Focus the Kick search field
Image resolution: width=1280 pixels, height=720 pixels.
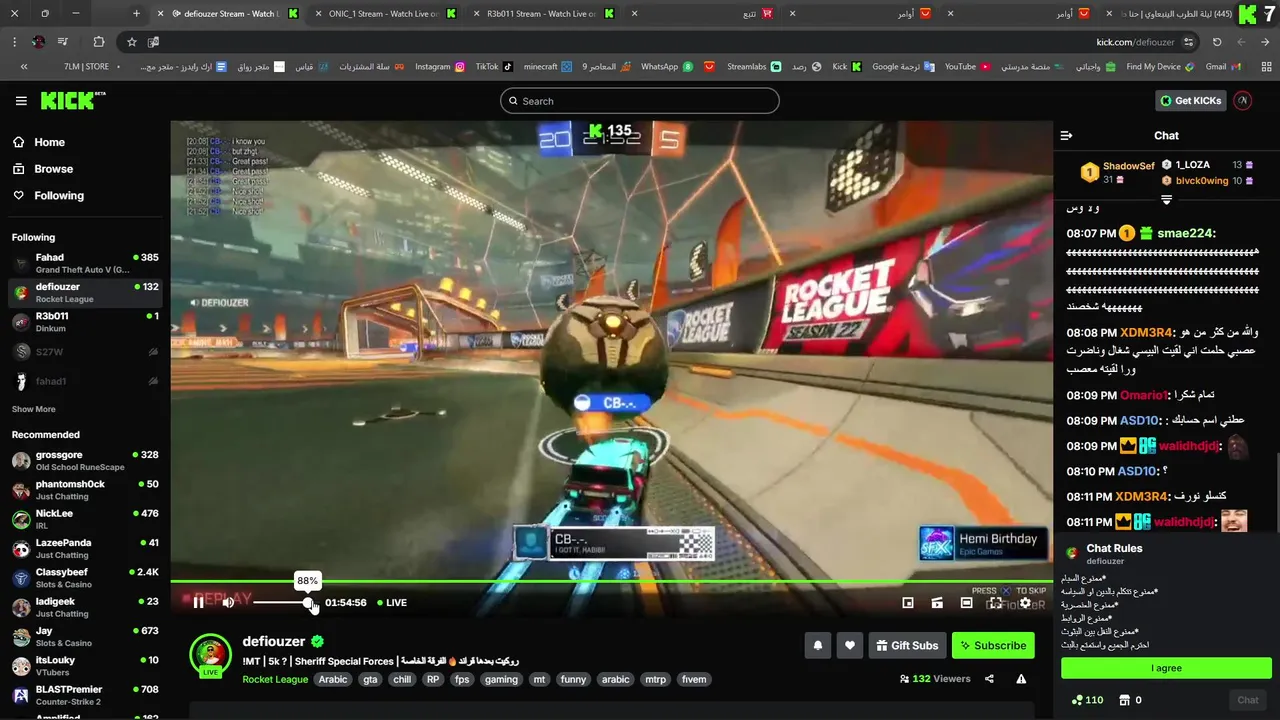coord(640,101)
